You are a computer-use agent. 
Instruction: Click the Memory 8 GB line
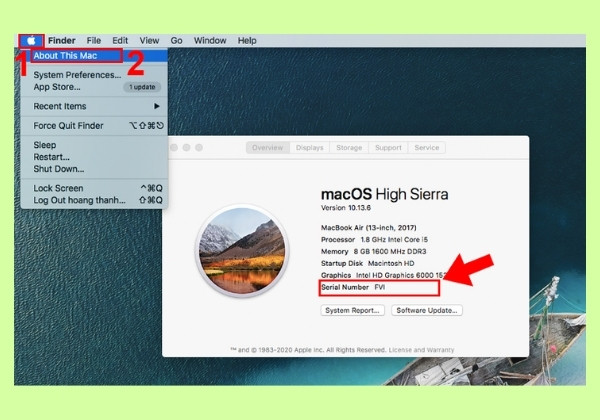pyautogui.click(x=373, y=251)
